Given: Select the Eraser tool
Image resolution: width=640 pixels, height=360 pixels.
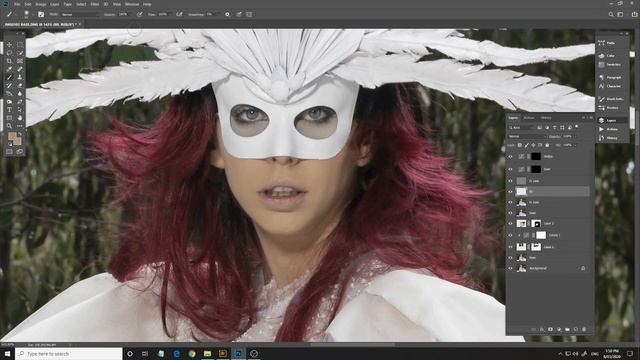Looking at the screenshot, I should (20, 86).
